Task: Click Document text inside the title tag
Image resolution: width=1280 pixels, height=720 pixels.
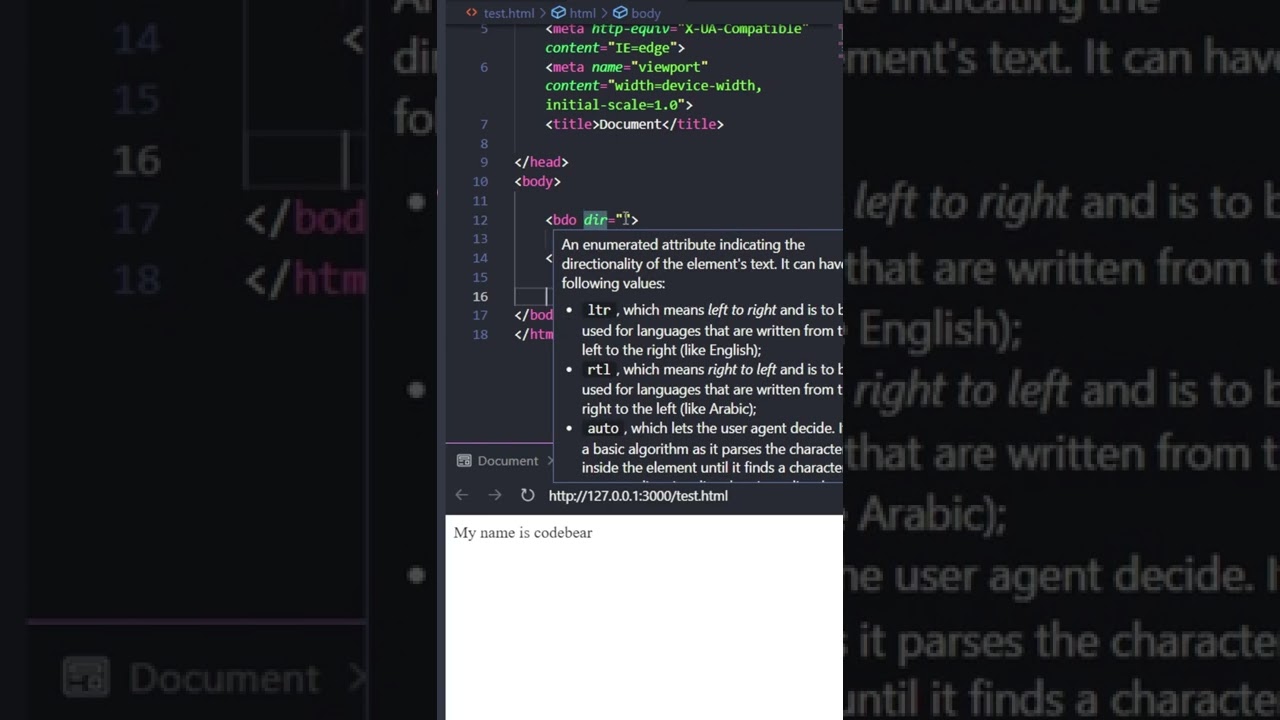Action: tap(630, 124)
